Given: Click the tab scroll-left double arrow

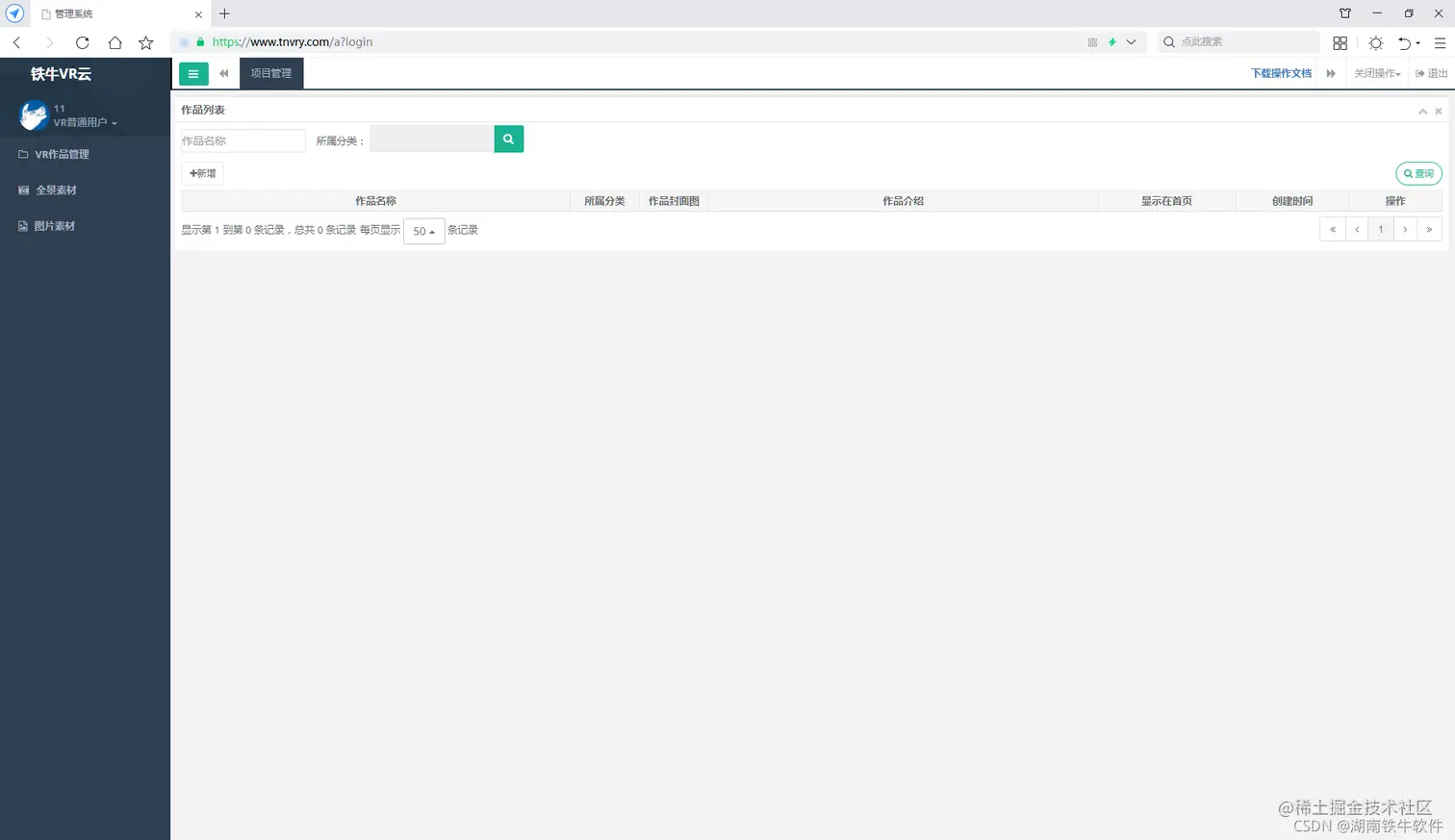Looking at the screenshot, I should 224,73.
